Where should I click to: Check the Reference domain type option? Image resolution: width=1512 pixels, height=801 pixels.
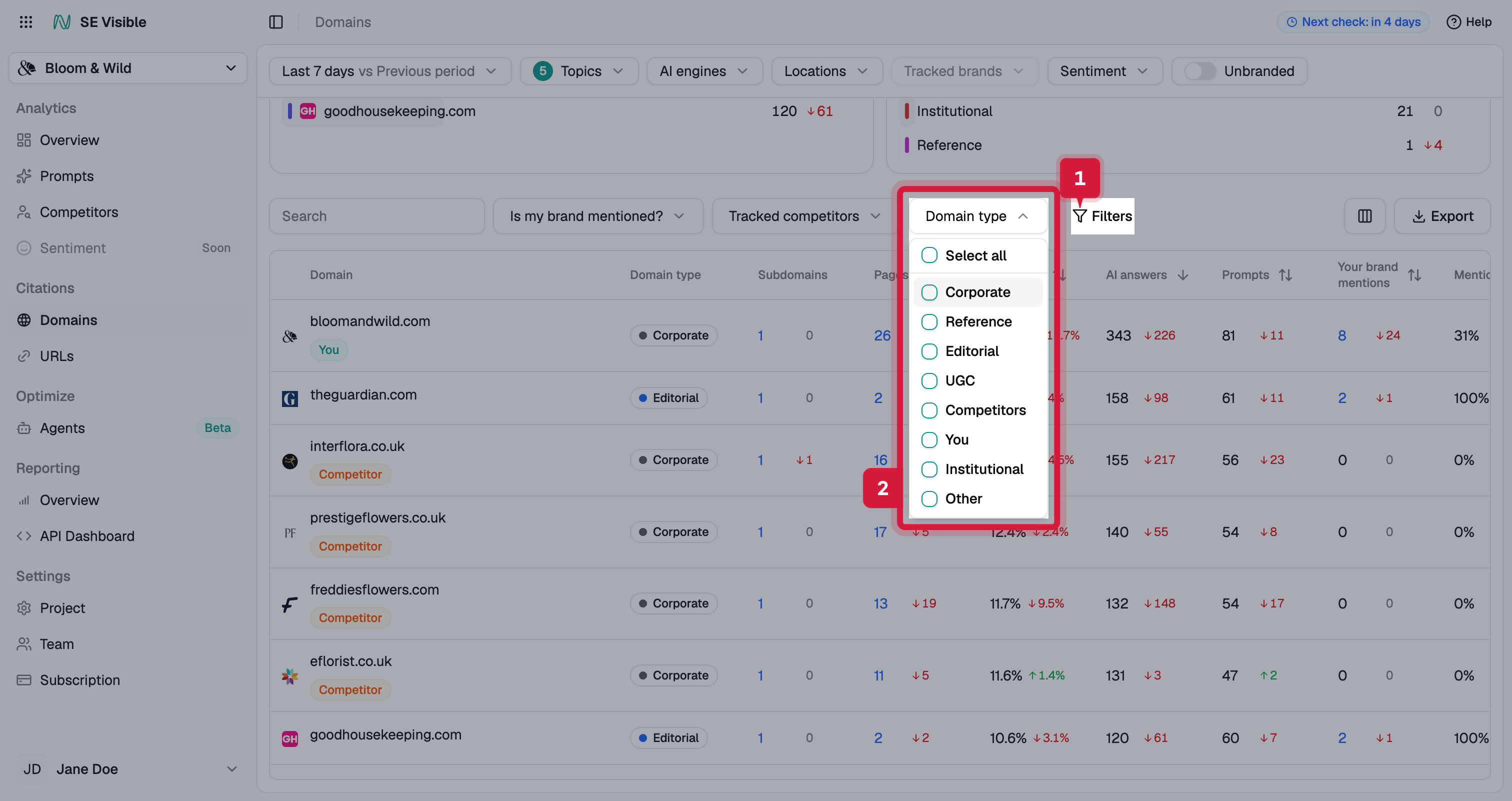pos(929,321)
